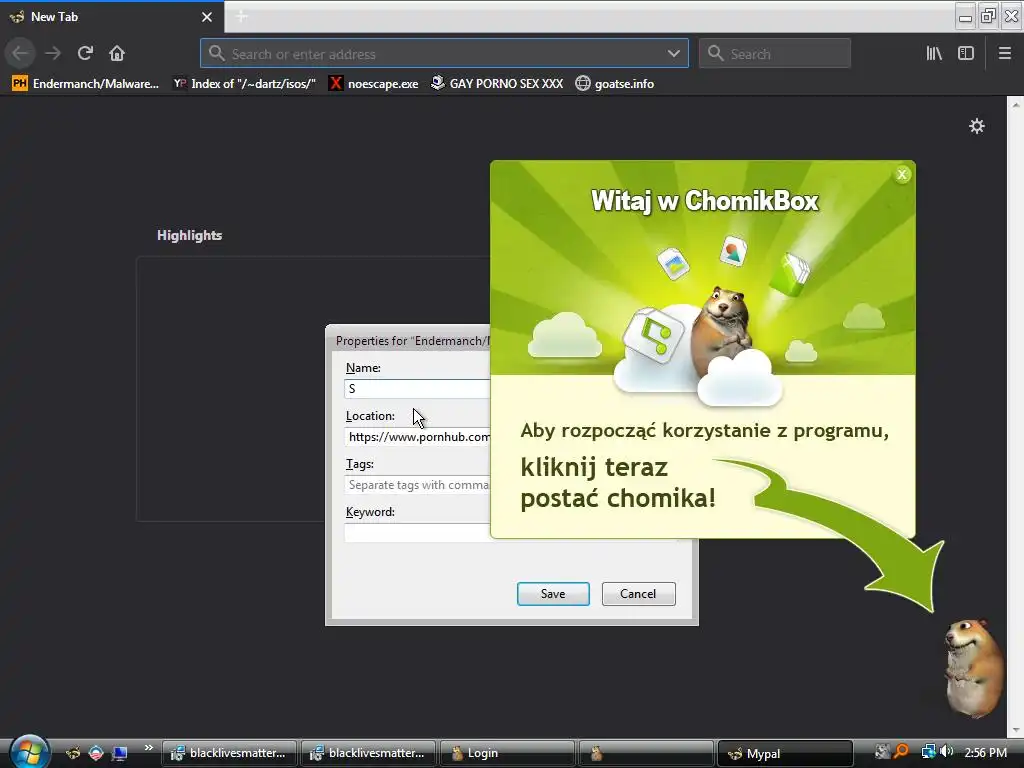This screenshot has height=768, width=1024.
Task: Focus the Search or enter address field
Action: [x=444, y=54]
